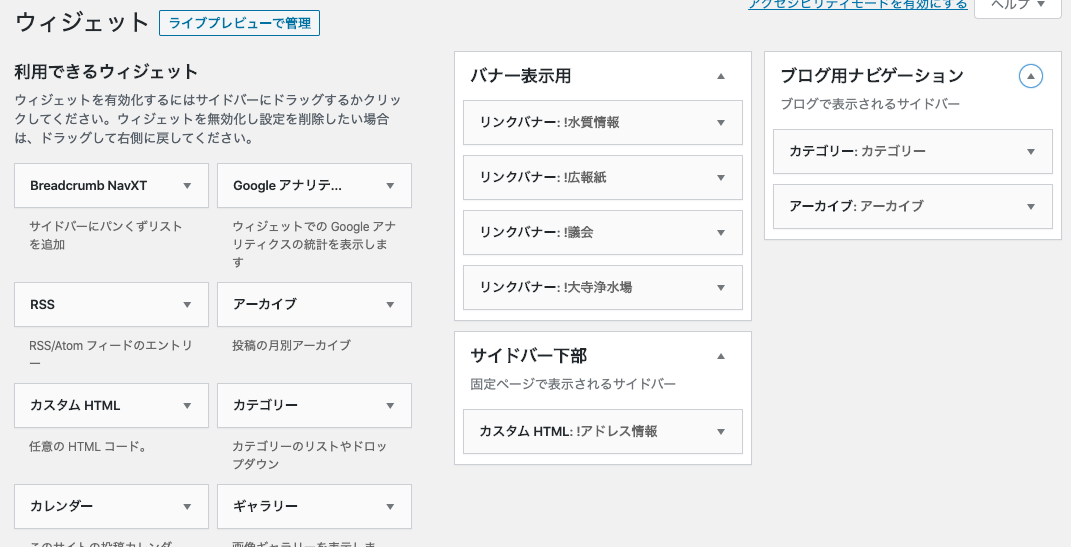
Task: Open the ヘルプ tab dropdown
Action: tap(1017, 6)
